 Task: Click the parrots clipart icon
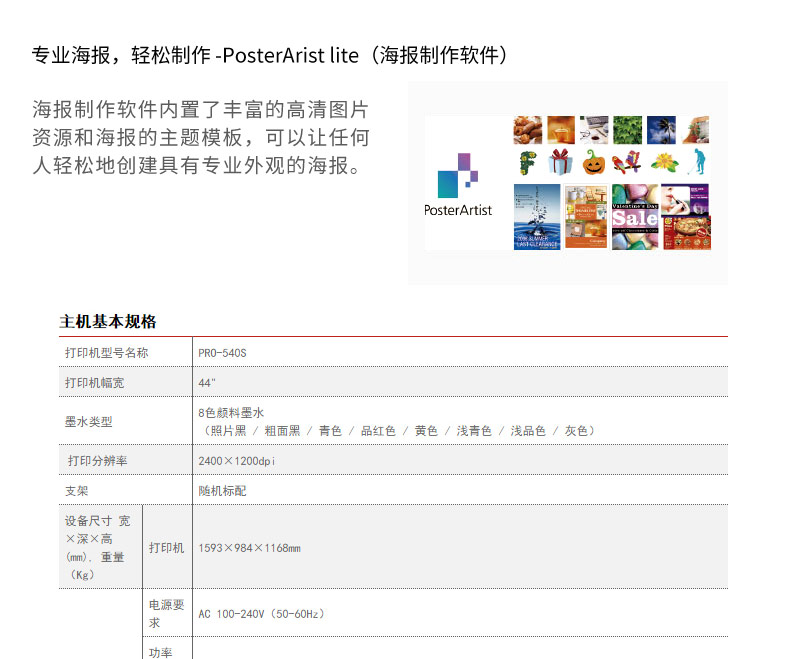627,162
